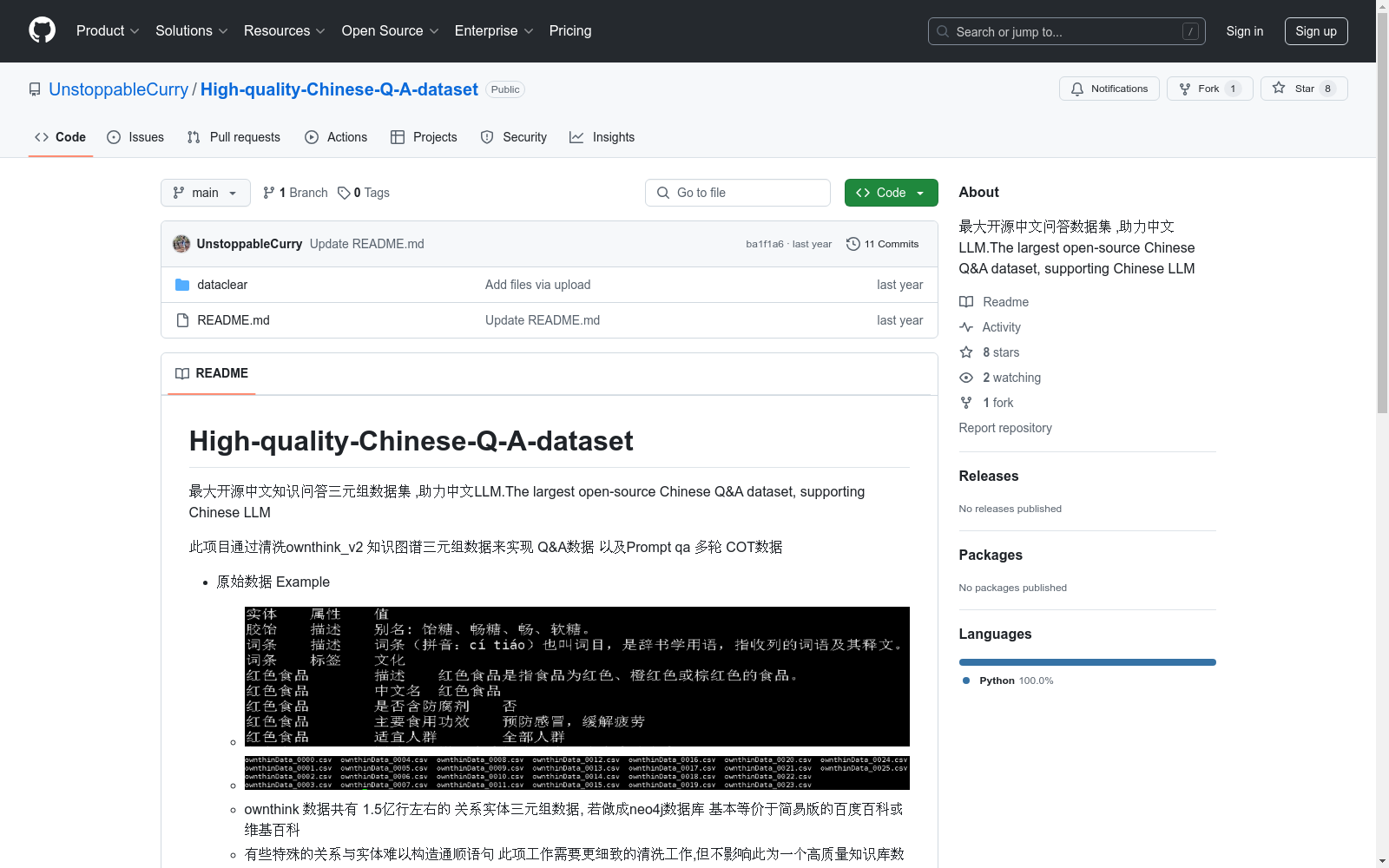Image resolution: width=1389 pixels, height=868 pixels.
Task: Open the fork count of 1
Action: coord(1233,89)
